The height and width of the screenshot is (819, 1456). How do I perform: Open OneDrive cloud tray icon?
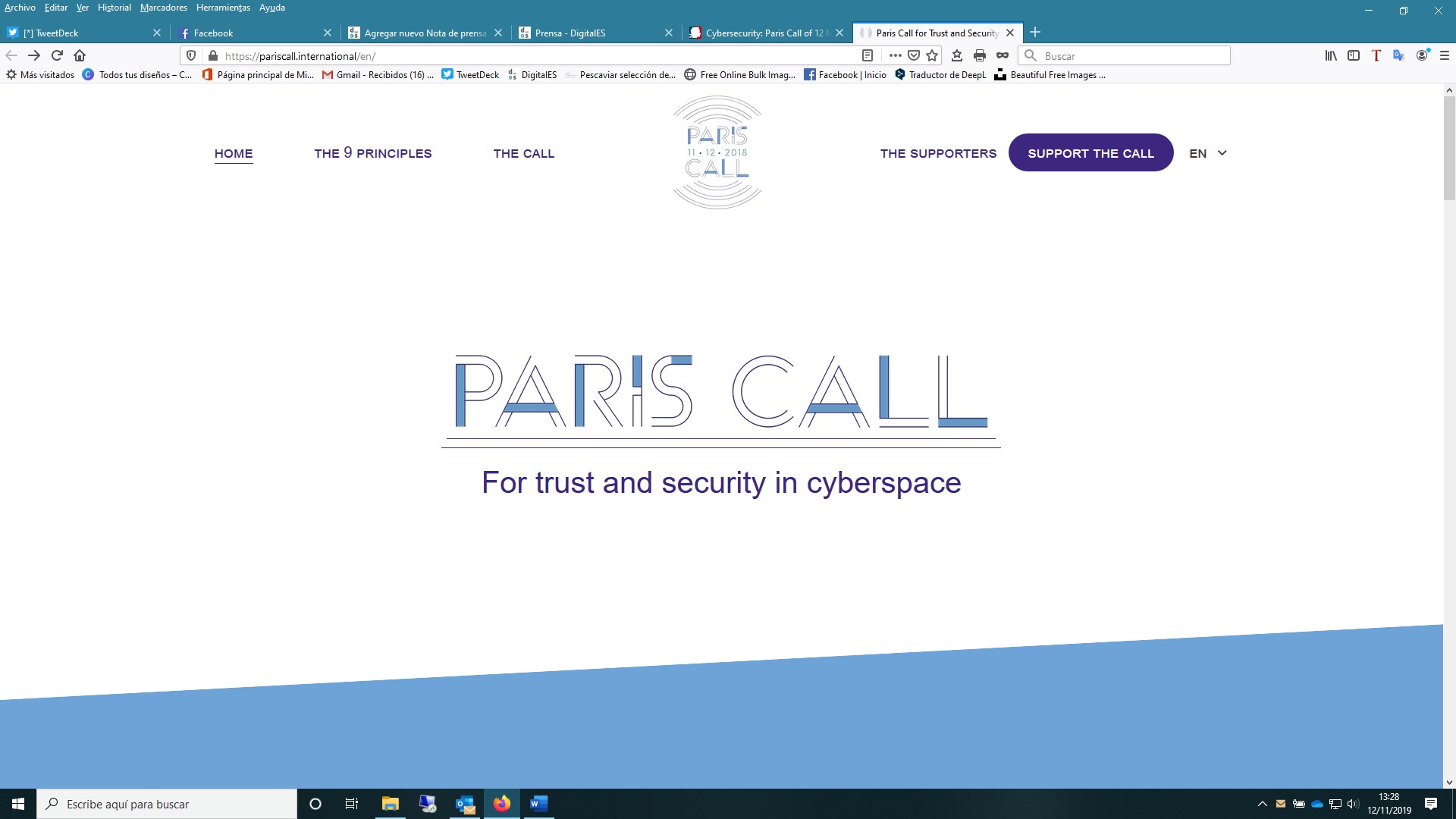pos(1317,804)
